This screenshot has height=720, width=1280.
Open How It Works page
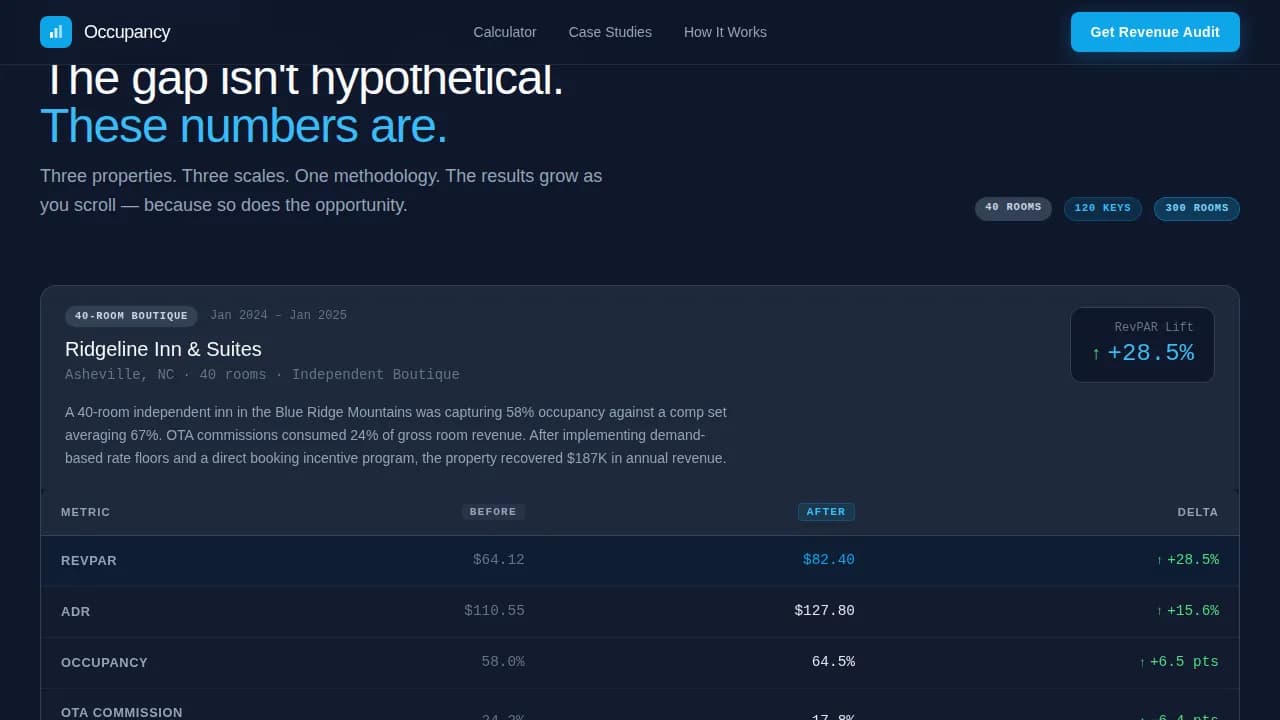point(725,32)
